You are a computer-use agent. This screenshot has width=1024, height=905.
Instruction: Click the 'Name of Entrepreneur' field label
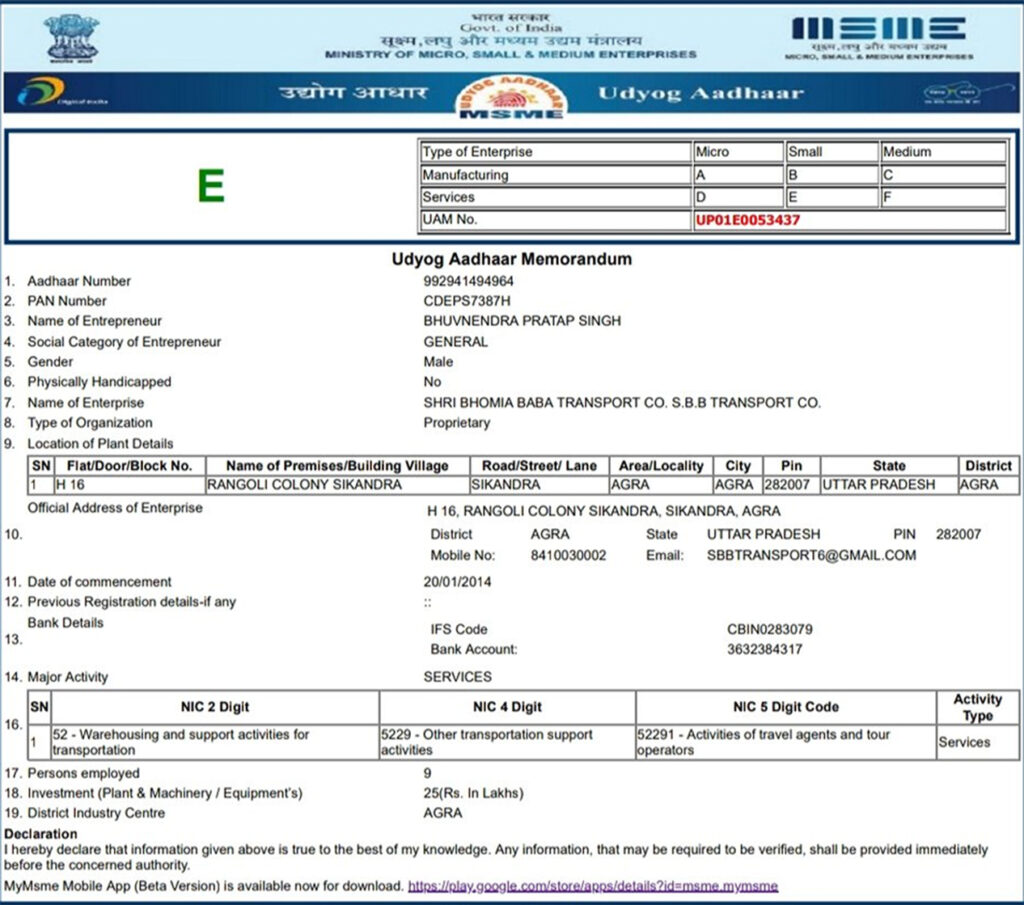[95, 321]
